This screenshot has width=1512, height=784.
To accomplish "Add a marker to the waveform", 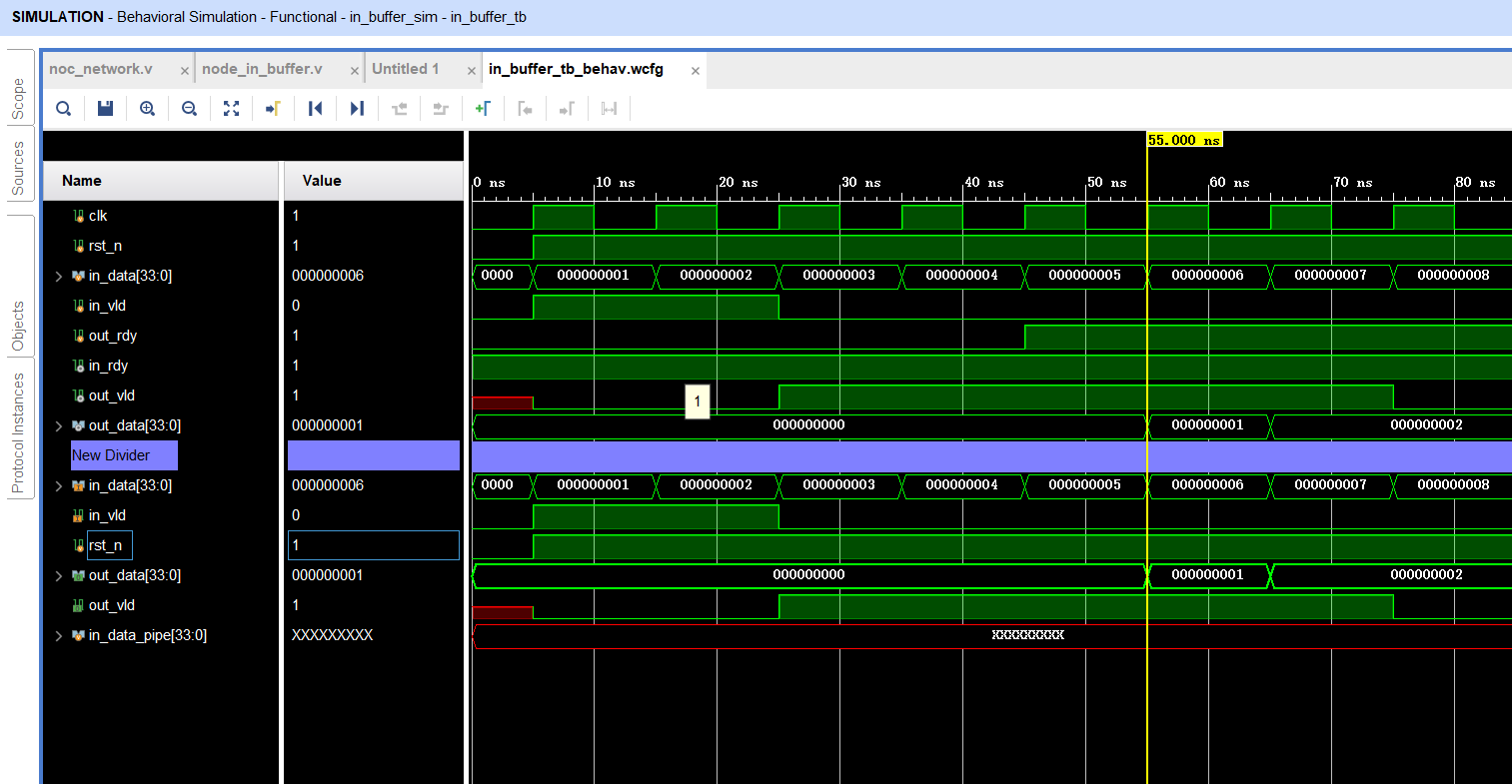I will [483, 108].
